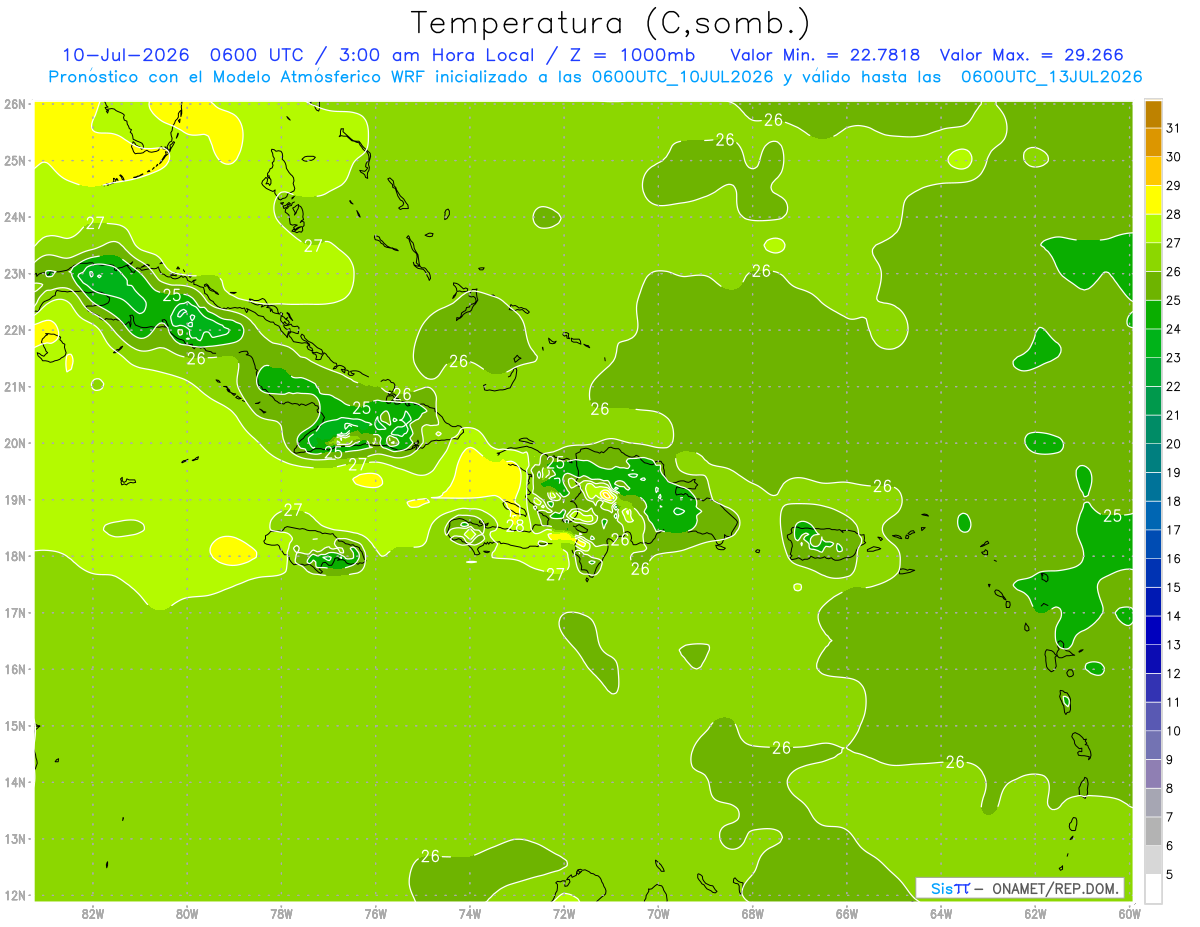Image resolution: width=1200 pixels, height=927 pixels.
Task: Click latitude axis label "16N"
Action: click(14, 669)
